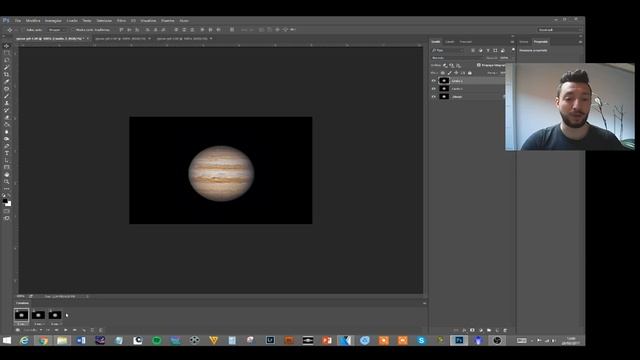Add layer mask from Layers panel footer

pos(472,330)
